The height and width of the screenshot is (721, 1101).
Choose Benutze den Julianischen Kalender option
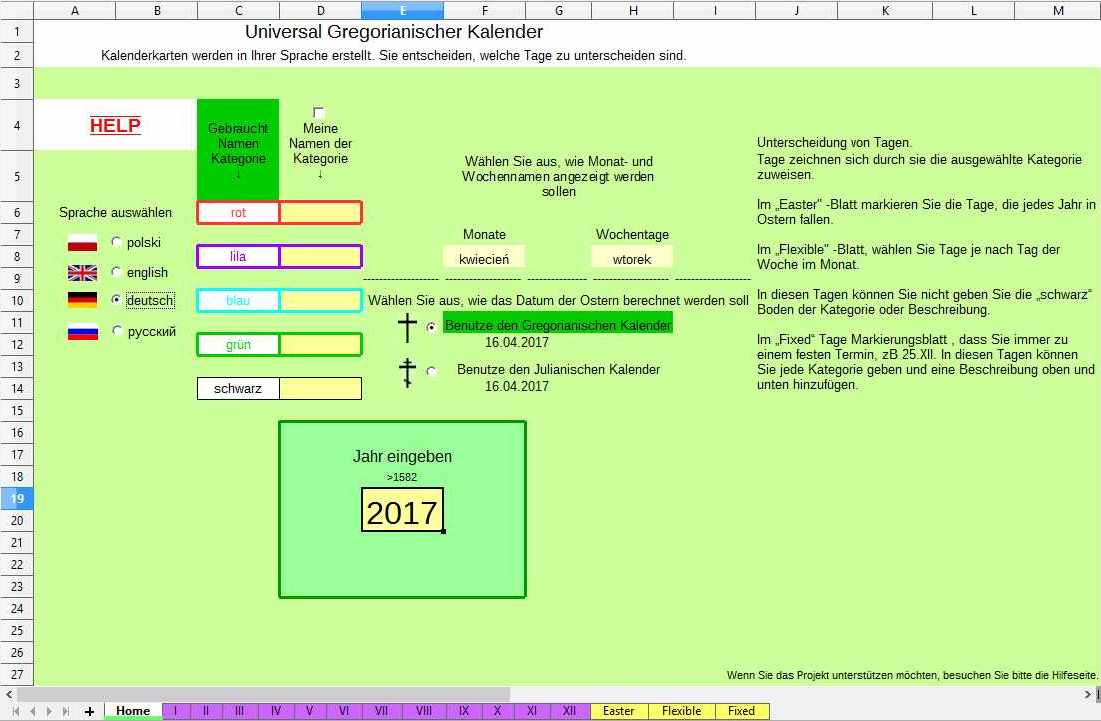tap(432, 371)
